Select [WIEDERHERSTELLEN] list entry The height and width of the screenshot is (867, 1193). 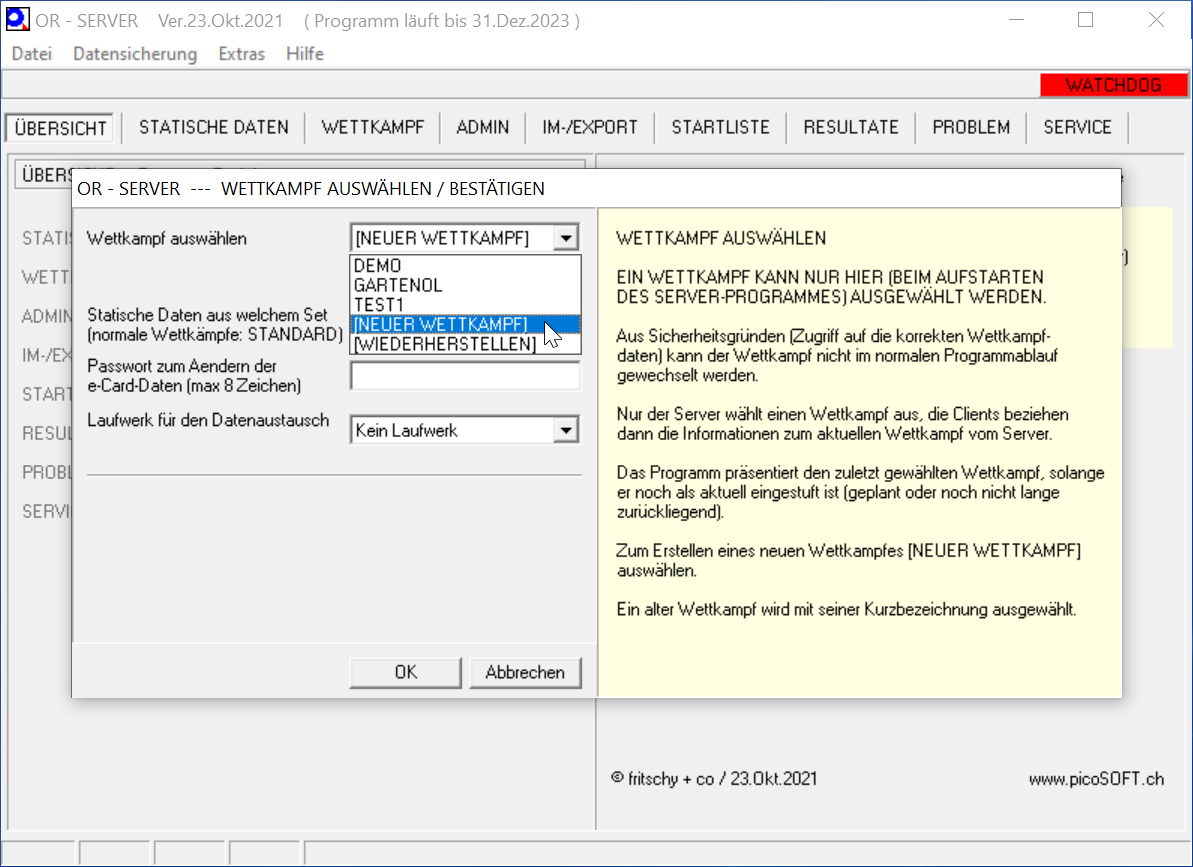click(445, 343)
